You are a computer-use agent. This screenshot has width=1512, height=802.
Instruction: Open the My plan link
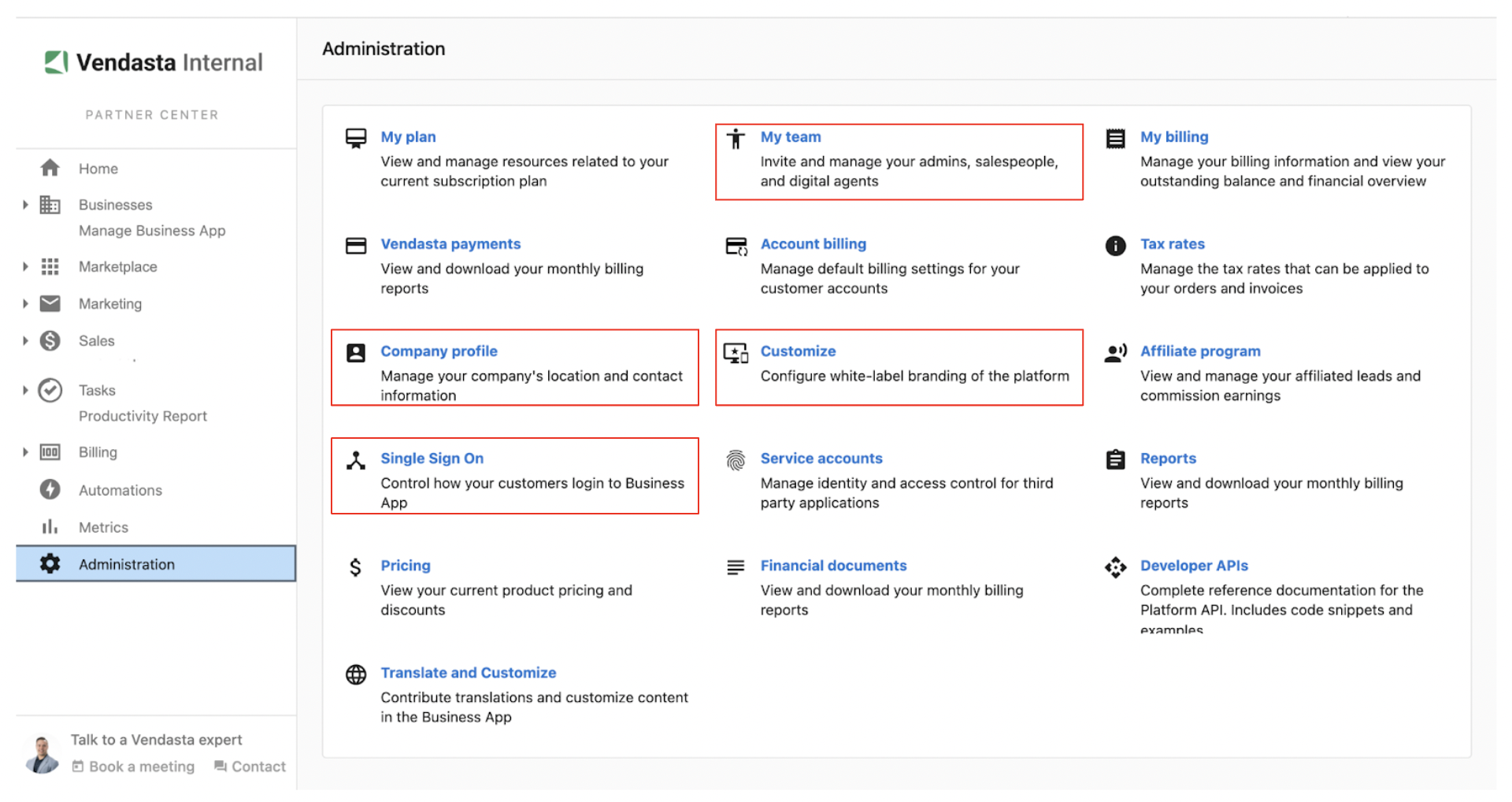(408, 136)
